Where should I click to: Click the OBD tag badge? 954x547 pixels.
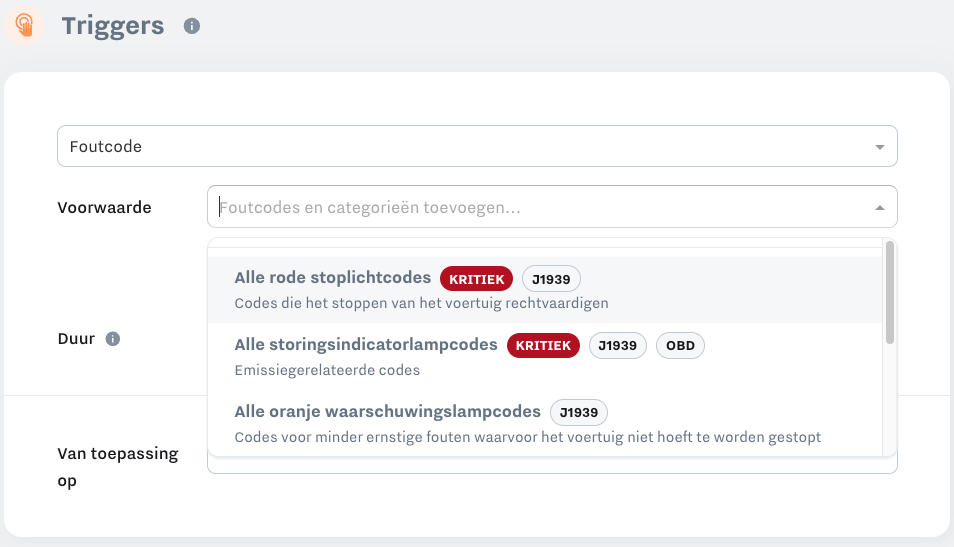point(680,346)
